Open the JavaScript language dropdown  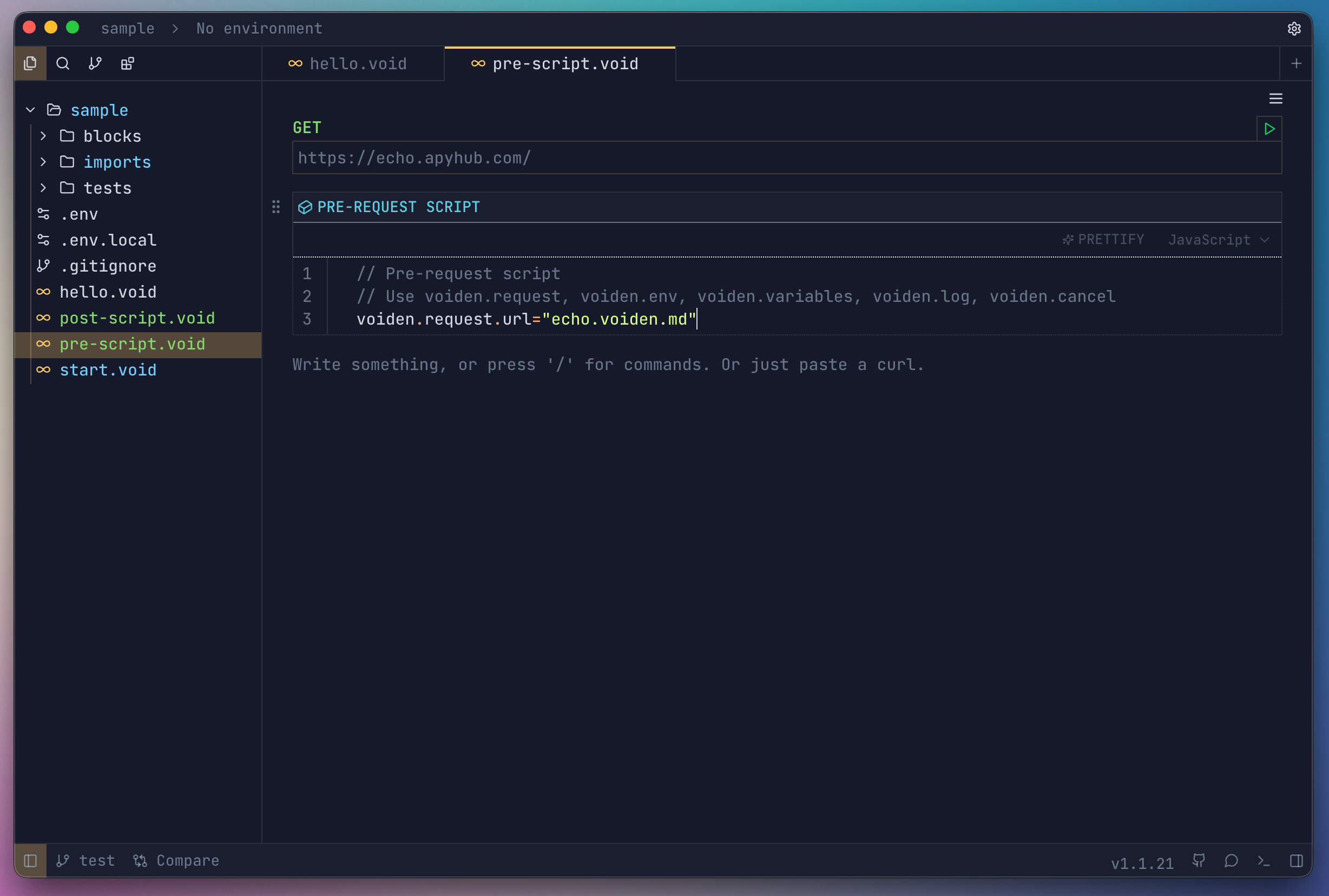(1218, 240)
